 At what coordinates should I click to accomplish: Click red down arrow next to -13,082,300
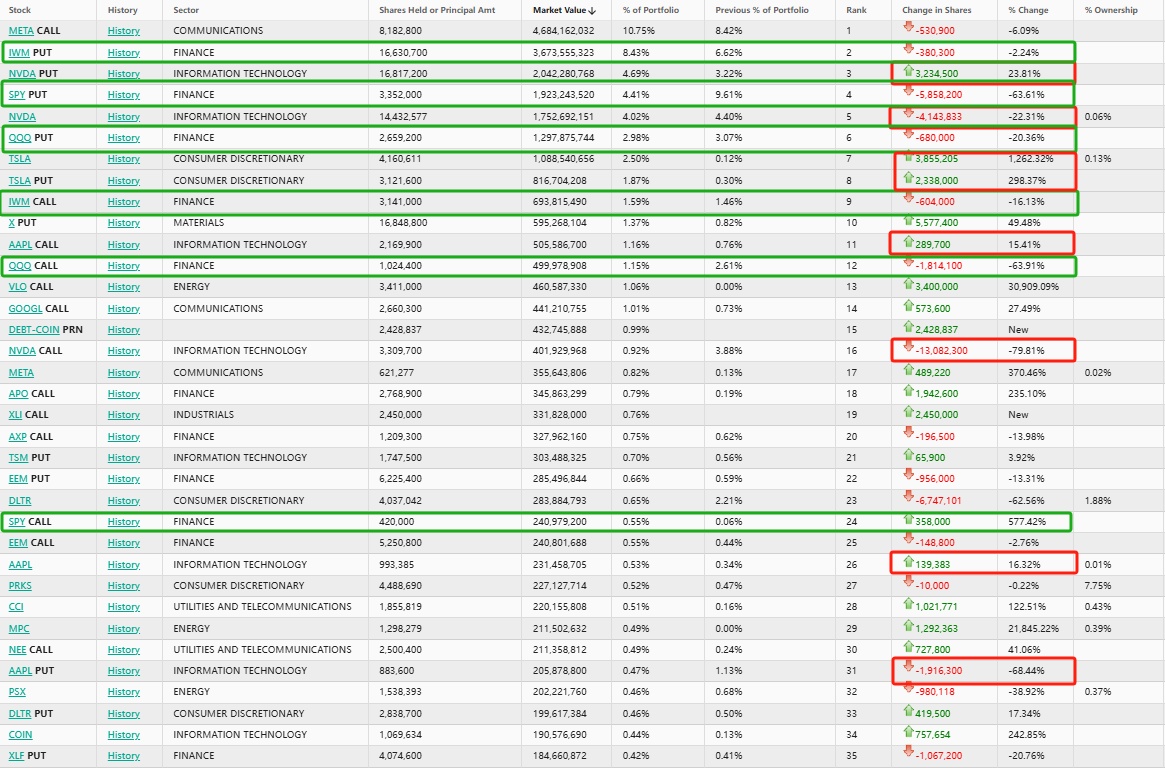click(908, 349)
